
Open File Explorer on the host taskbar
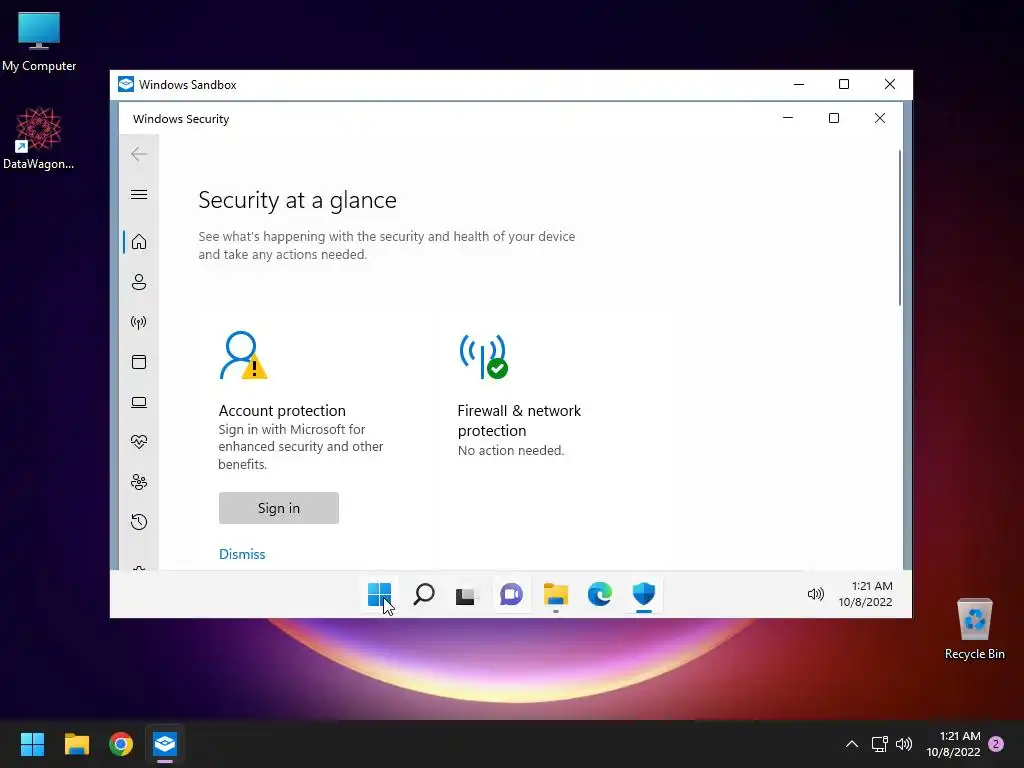[76, 744]
